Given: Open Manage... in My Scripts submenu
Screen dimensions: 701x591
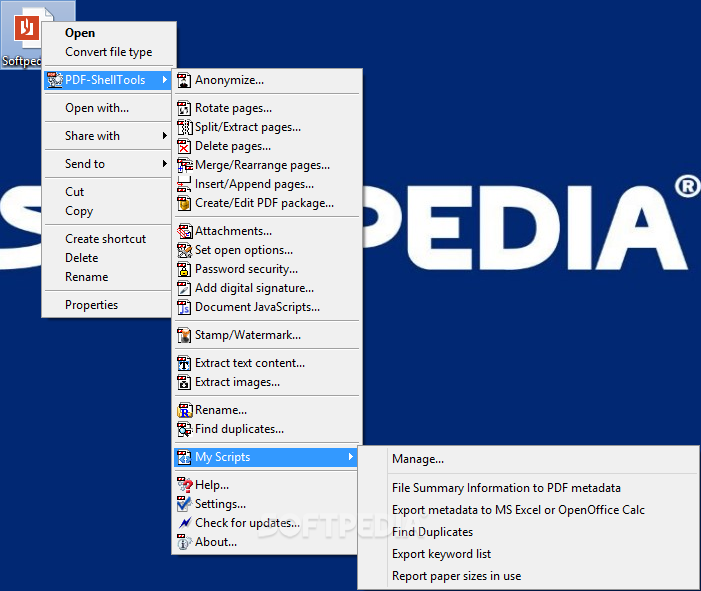Looking at the screenshot, I should point(418,459).
